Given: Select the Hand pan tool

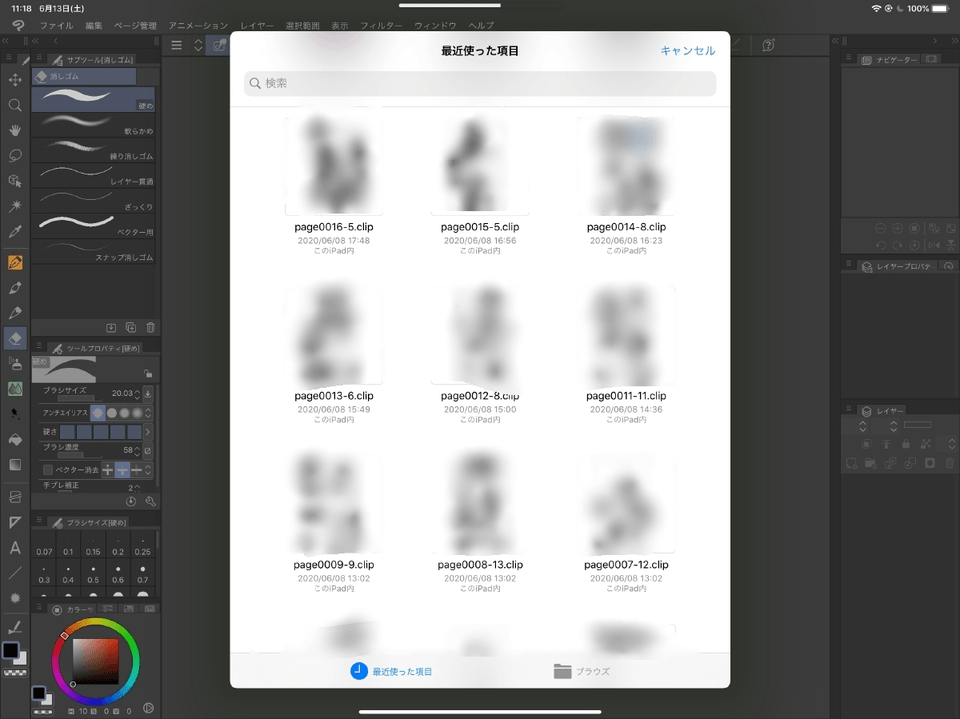Looking at the screenshot, I should [15, 130].
